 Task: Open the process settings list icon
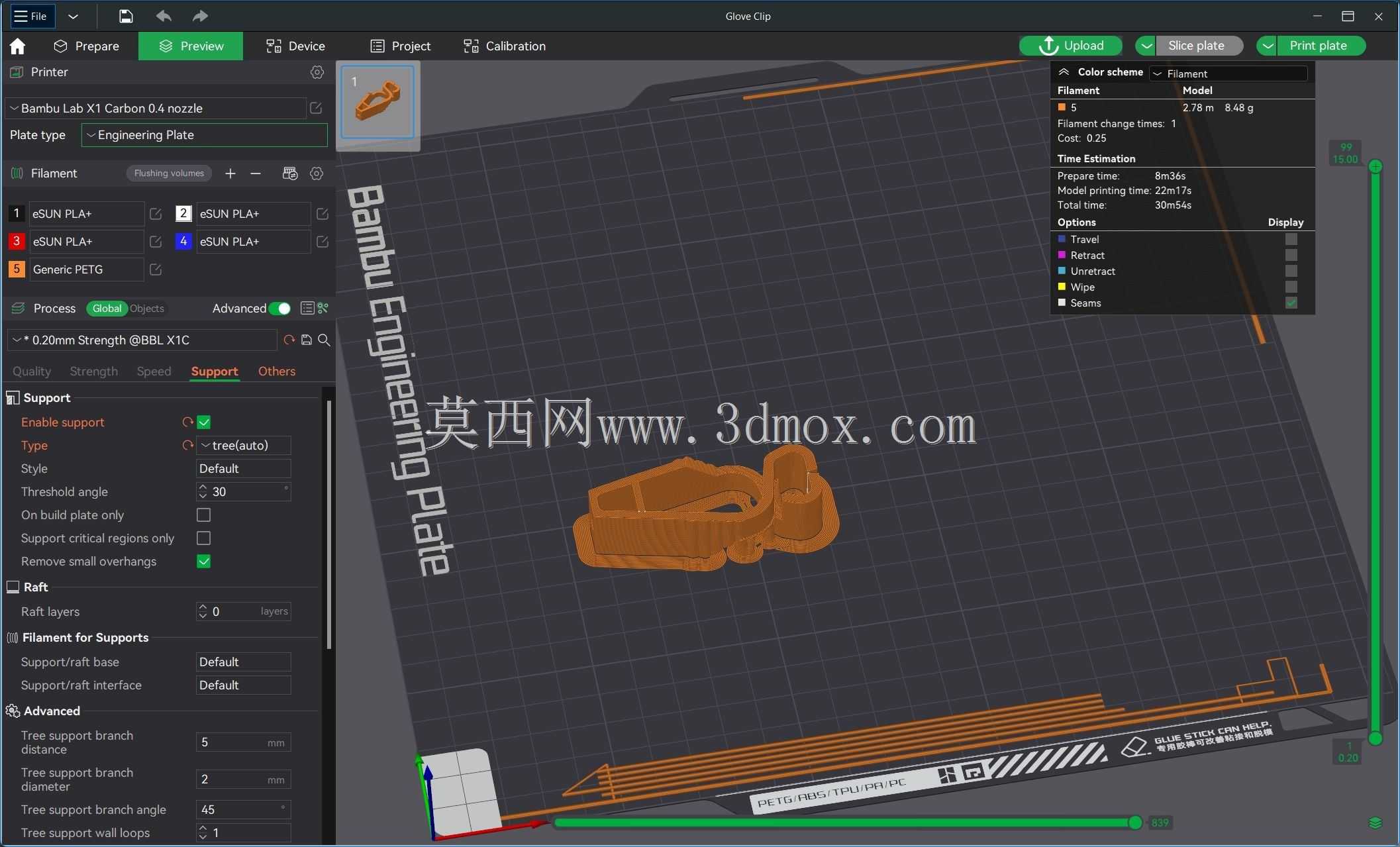tap(307, 308)
